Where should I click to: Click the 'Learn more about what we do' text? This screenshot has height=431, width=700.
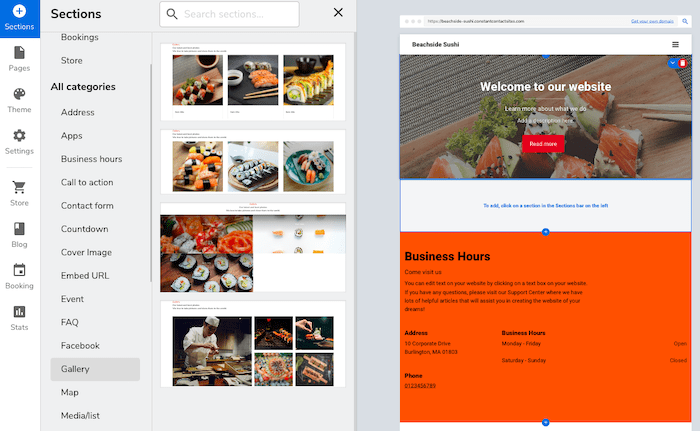546,109
